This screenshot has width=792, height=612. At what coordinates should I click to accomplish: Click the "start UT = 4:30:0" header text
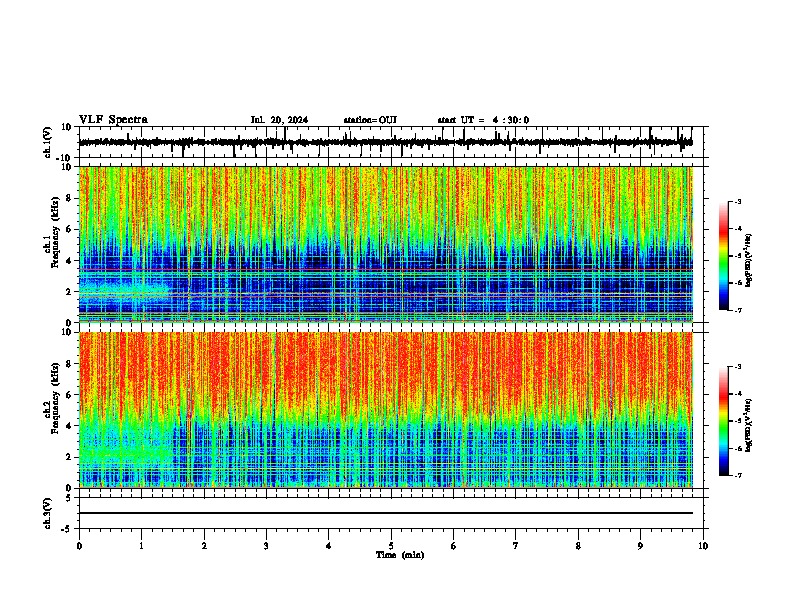point(483,120)
